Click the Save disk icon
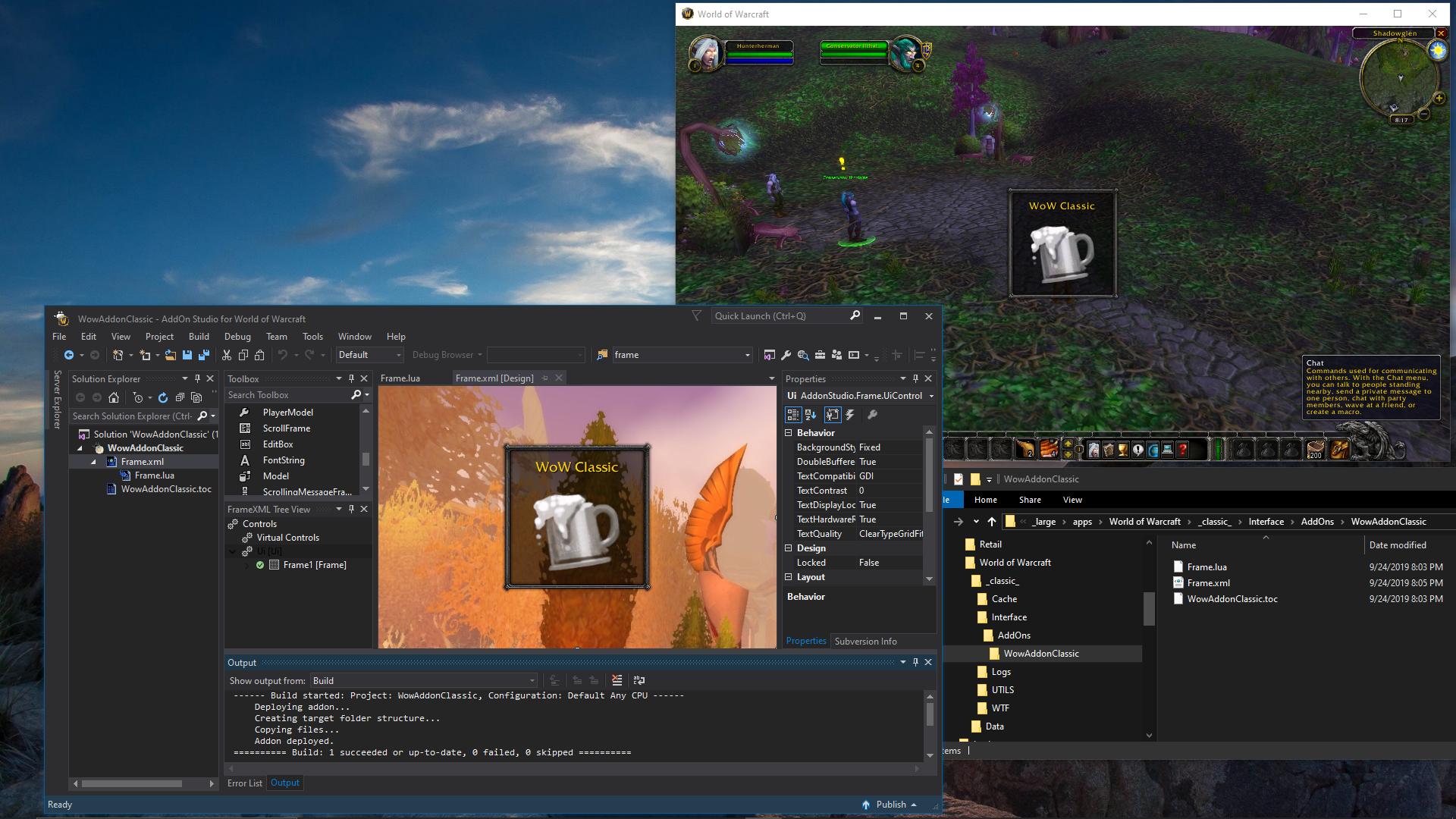Viewport: 1456px width, 819px height. pos(187,355)
